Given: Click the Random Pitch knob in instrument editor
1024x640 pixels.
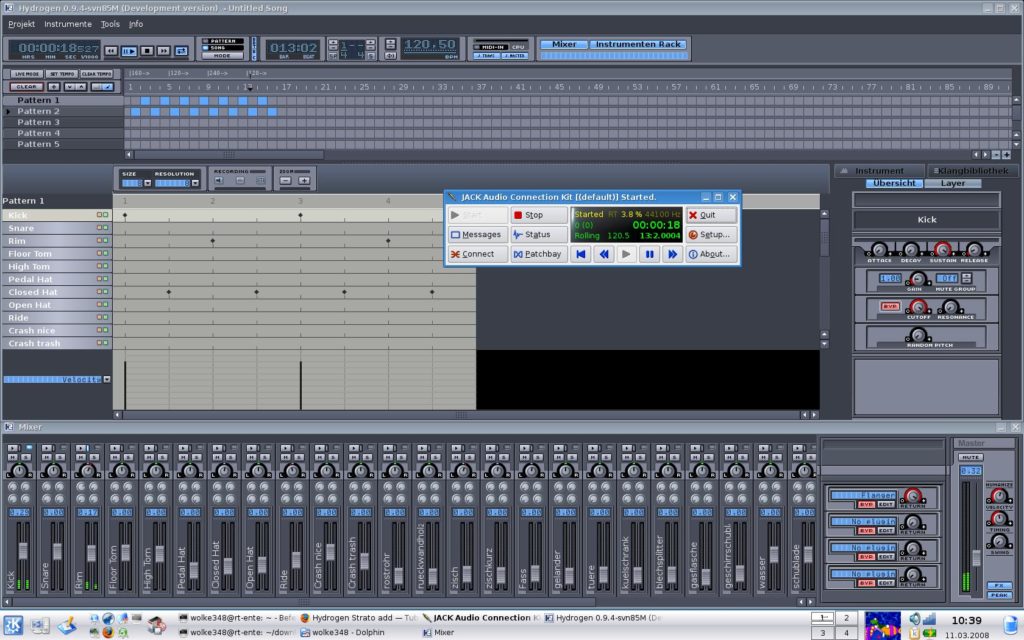Looking at the screenshot, I should click(918, 335).
